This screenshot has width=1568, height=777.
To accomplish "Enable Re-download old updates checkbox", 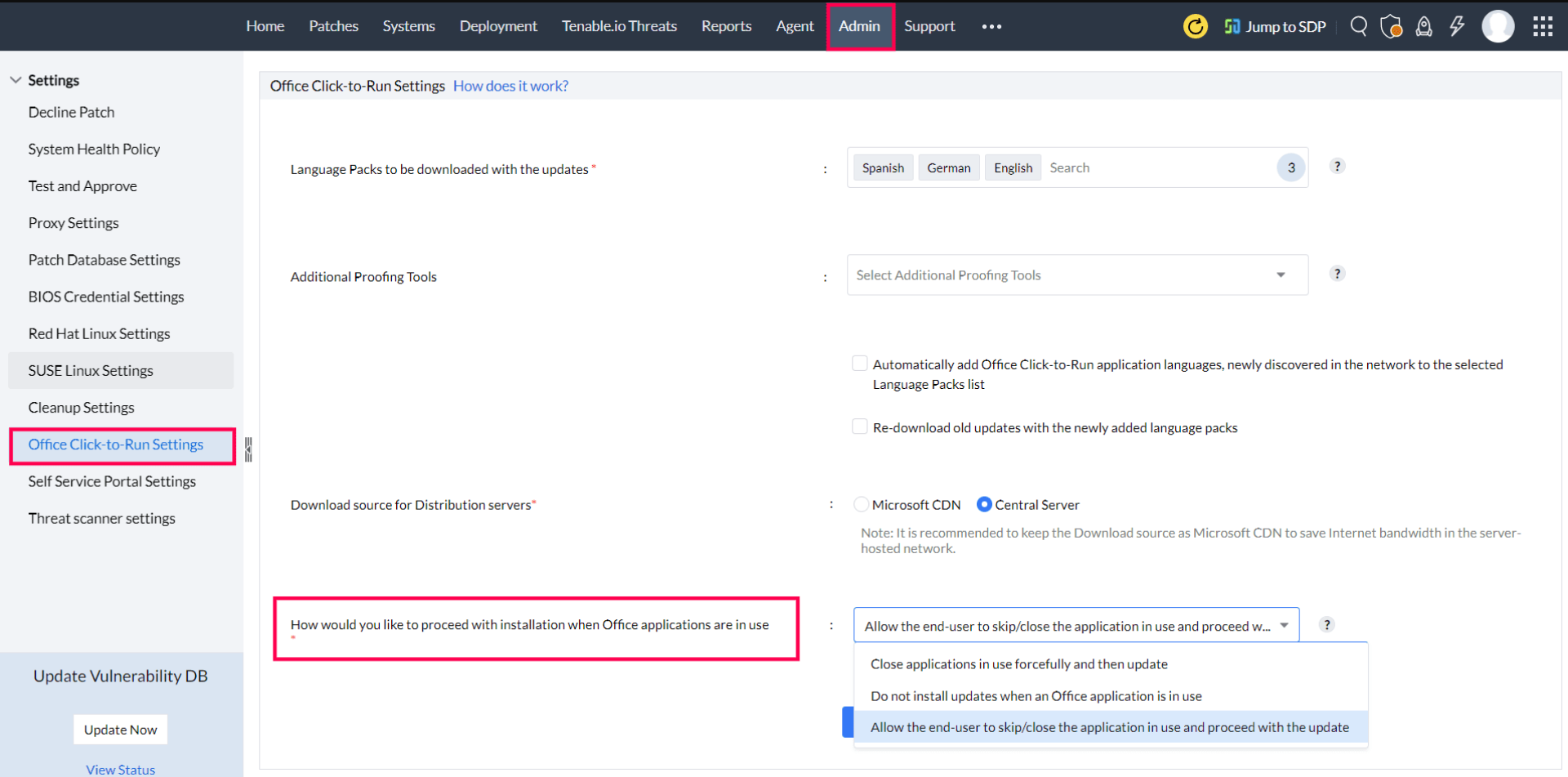I will [x=859, y=426].
